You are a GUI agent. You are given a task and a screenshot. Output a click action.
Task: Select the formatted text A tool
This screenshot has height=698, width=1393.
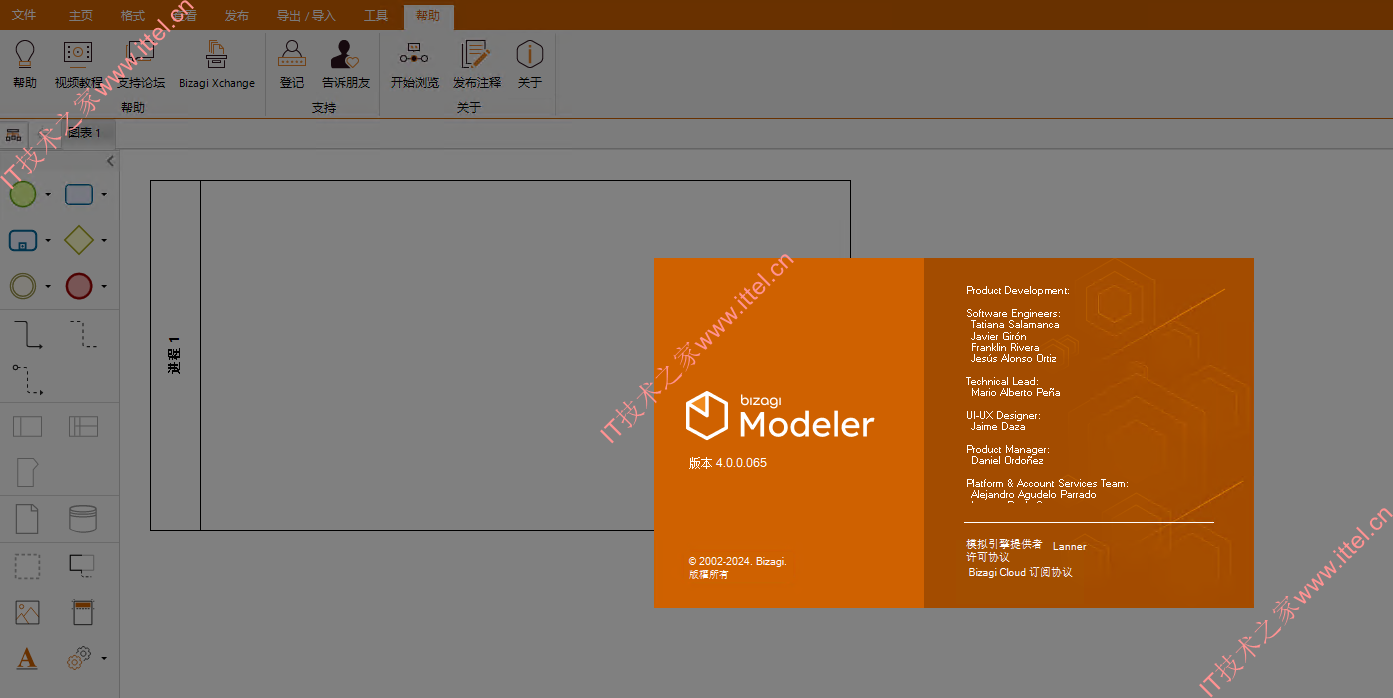tap(27, 658)
